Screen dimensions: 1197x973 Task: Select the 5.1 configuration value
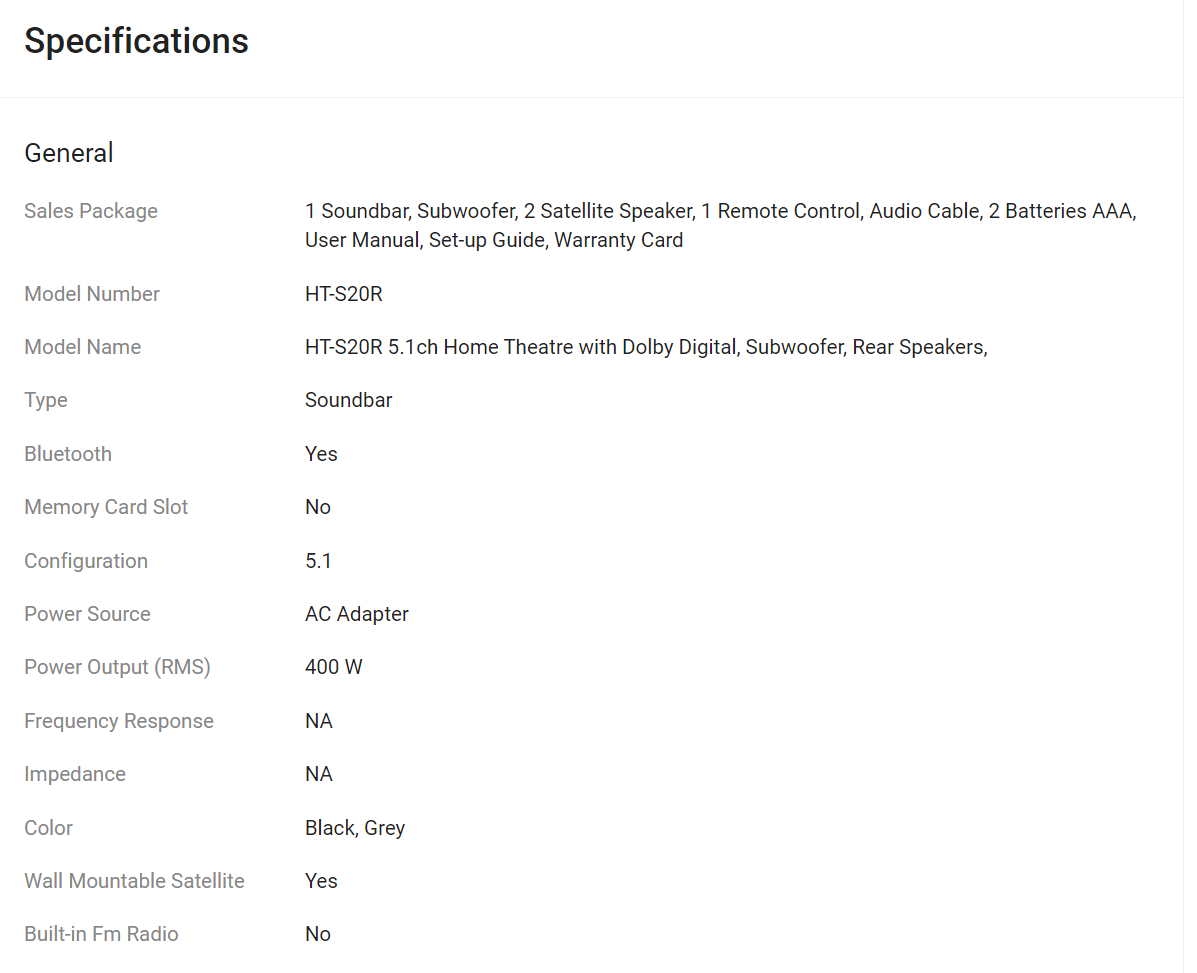pos(318,561)
